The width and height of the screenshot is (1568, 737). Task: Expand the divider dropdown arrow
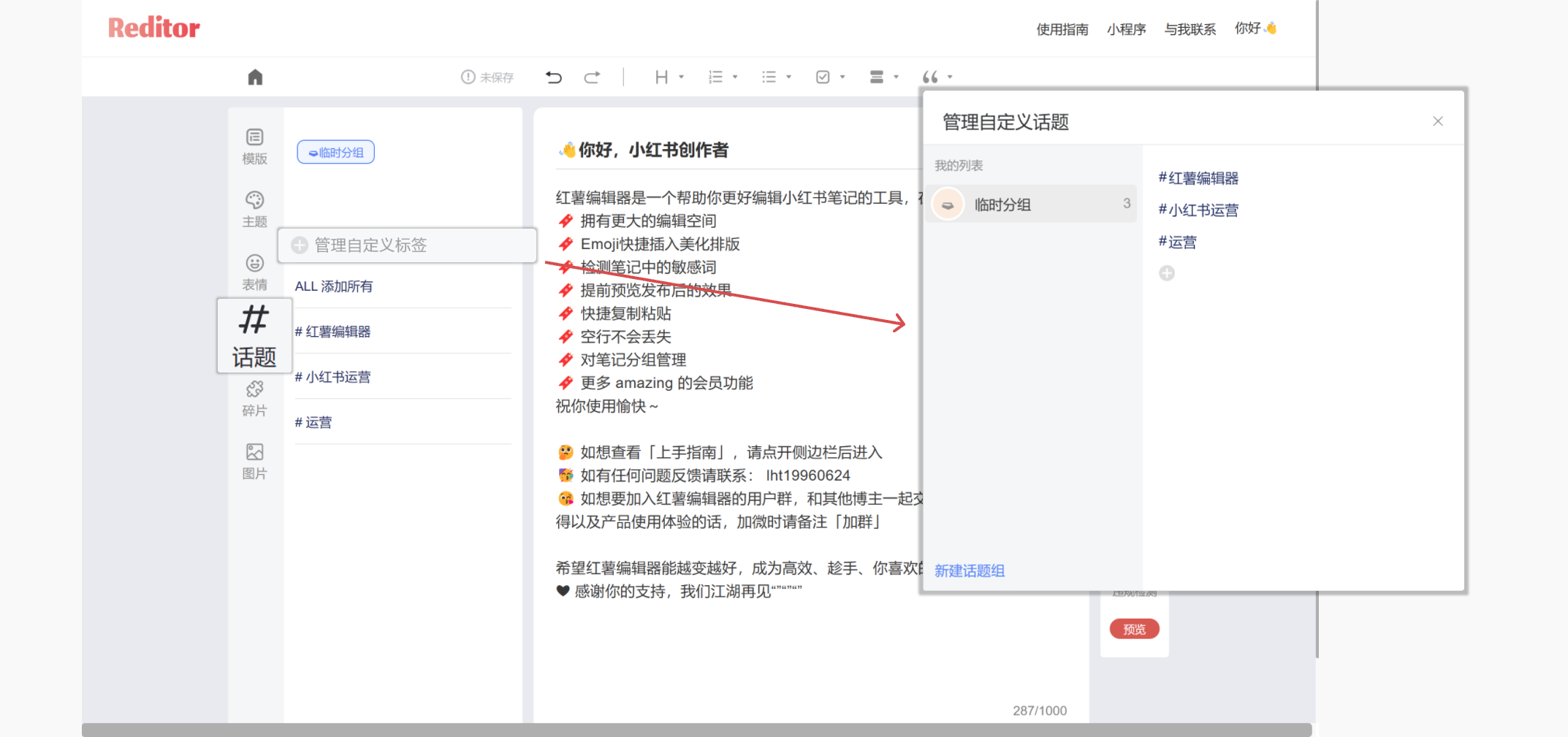pos(897,77)
